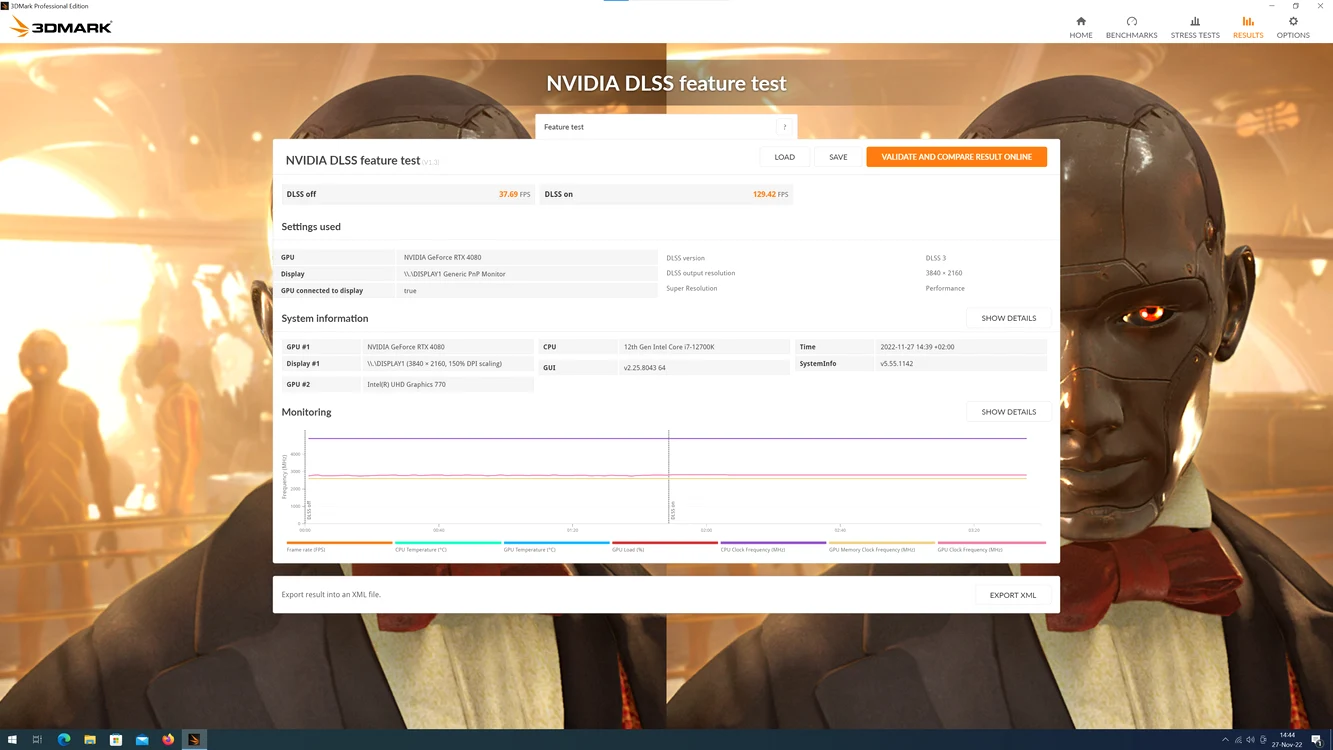Click the Super Resolution value 'Performance'

tap(945, 288)
